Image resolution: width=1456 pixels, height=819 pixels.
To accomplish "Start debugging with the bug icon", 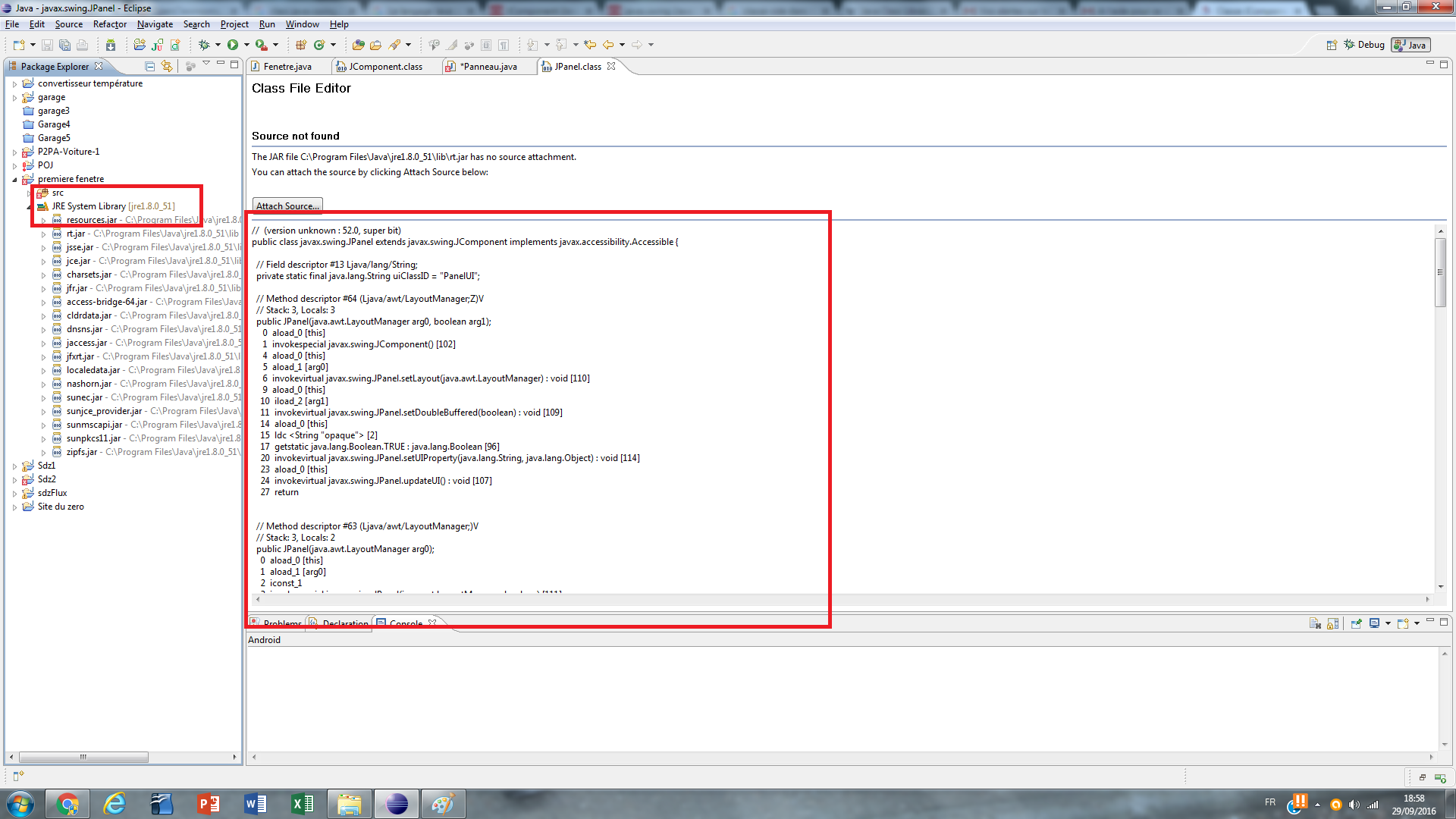I will [203, 45].
